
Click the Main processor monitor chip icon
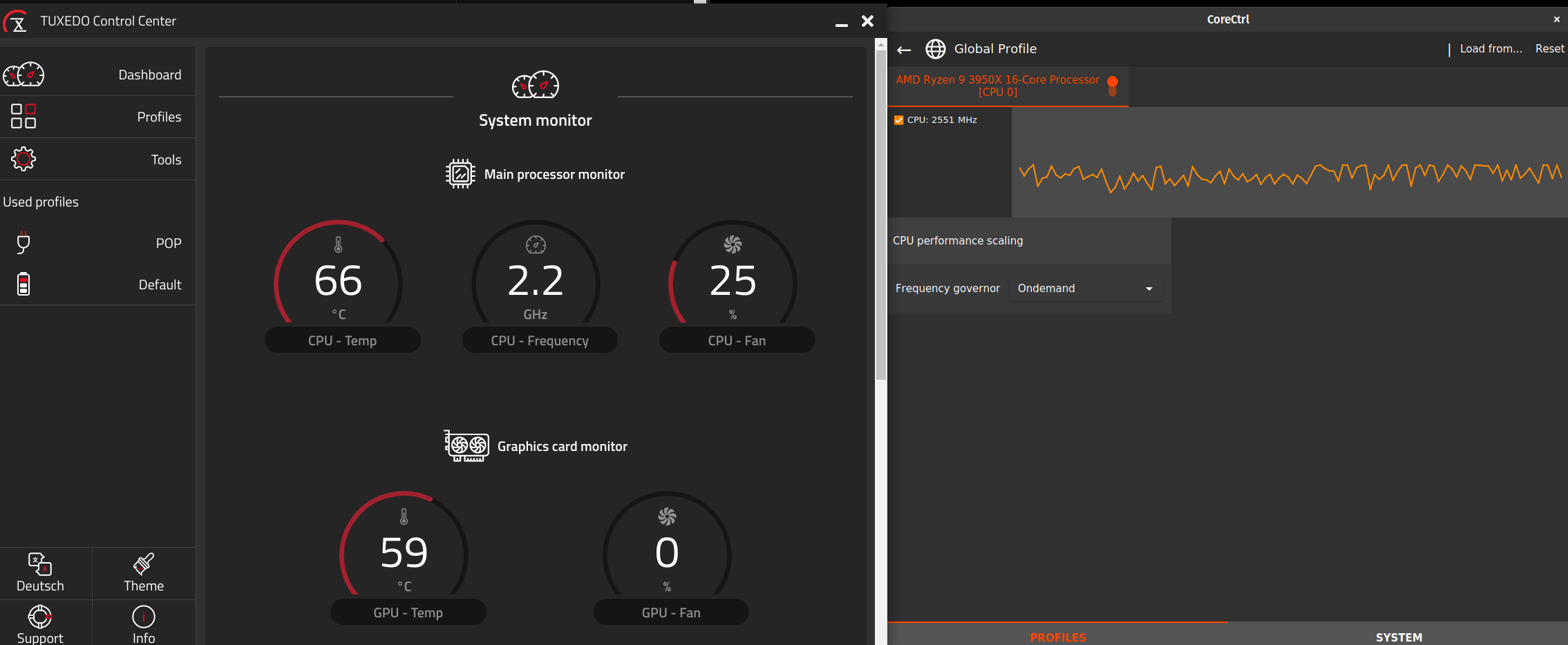pyautogui.click(x=460, y=173)
